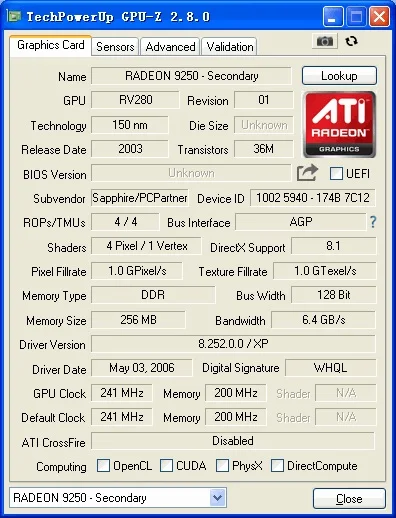Click the Close button
Image resolution: width=396 pixels, height=518 pixels.
click(349, 499)
